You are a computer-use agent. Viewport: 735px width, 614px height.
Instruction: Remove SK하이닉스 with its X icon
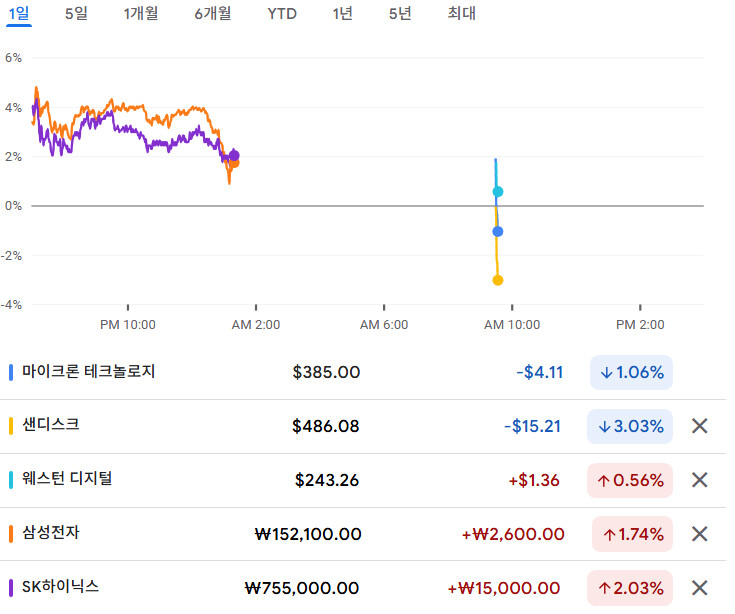point(700,587)
